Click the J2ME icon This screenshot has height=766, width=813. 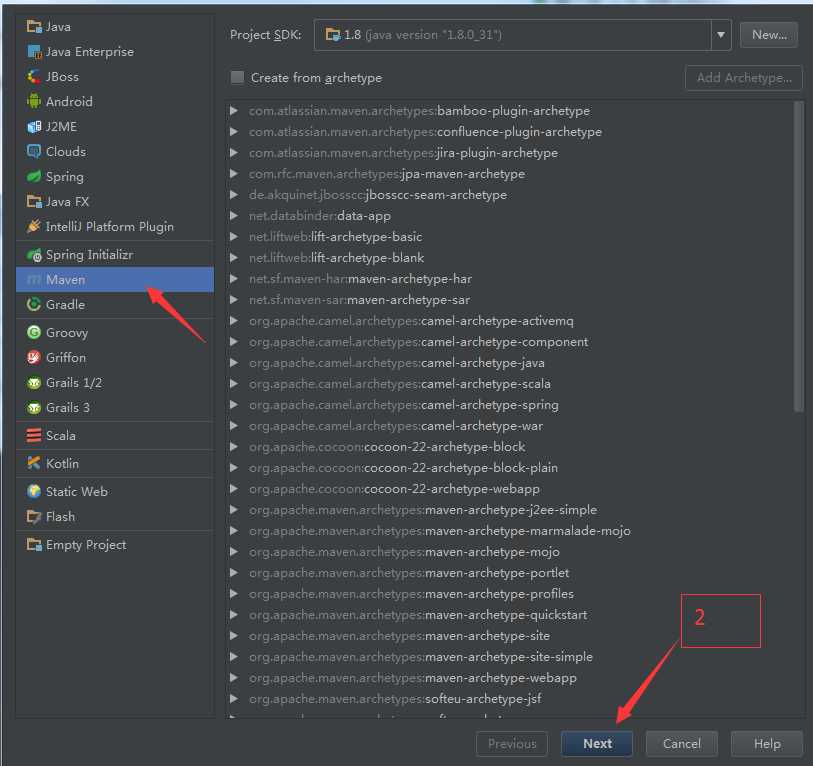[x=34, y=127]
